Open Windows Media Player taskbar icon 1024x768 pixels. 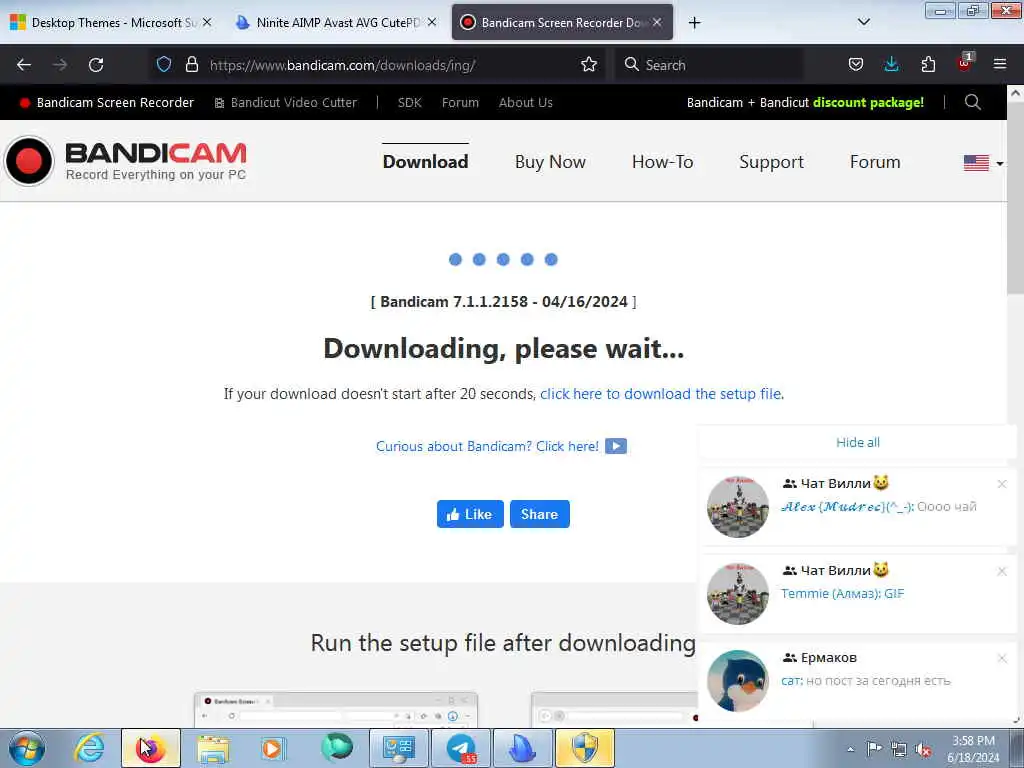tap(272, 748)
